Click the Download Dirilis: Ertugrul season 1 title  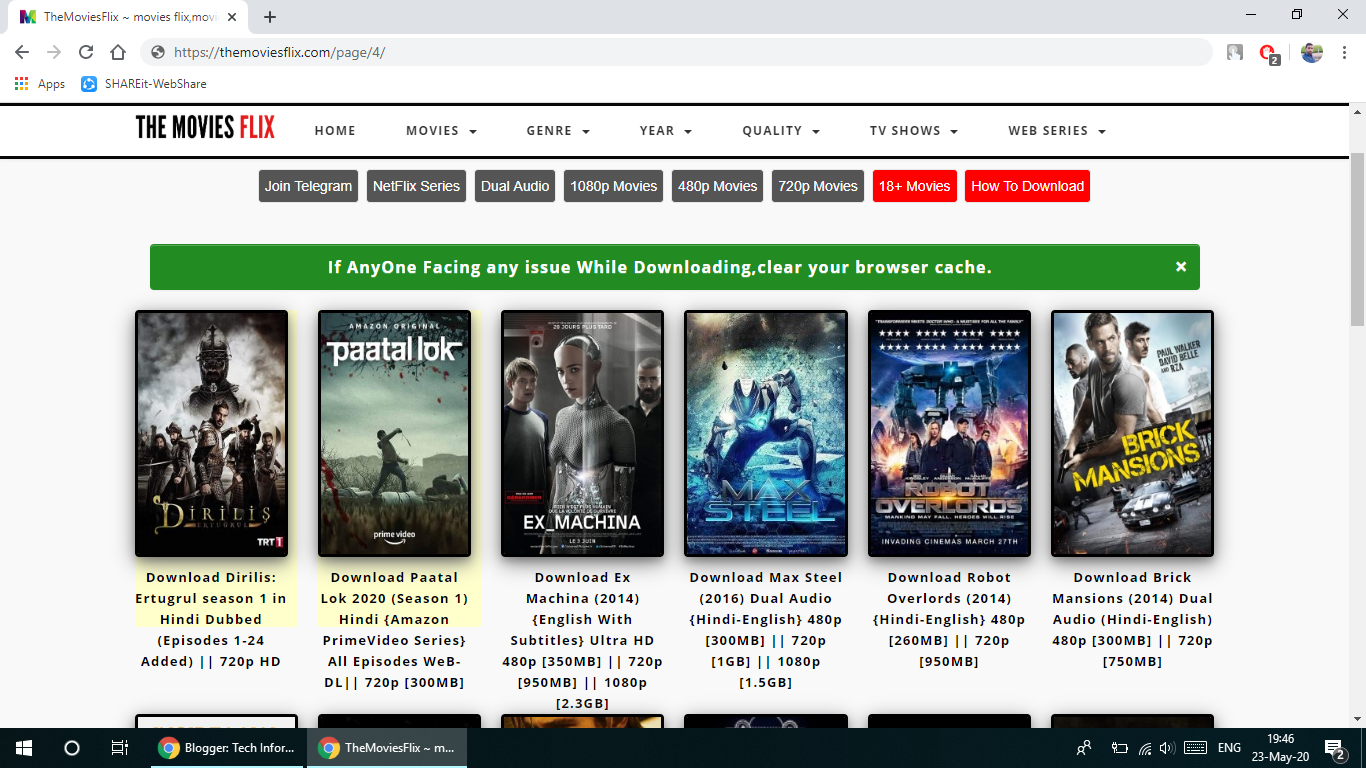click(211, 619)
